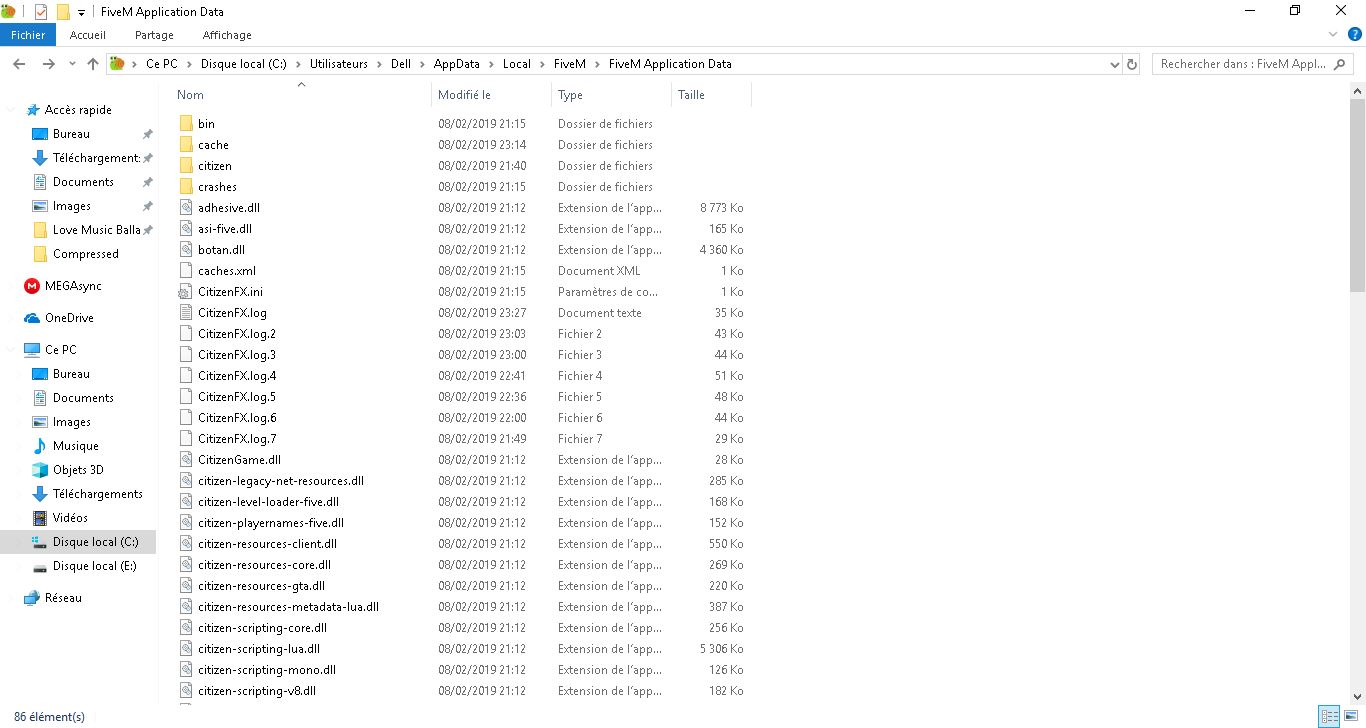
Task: Click the breadcrumb chevron right after Ce PC
Action: [189, 64]
